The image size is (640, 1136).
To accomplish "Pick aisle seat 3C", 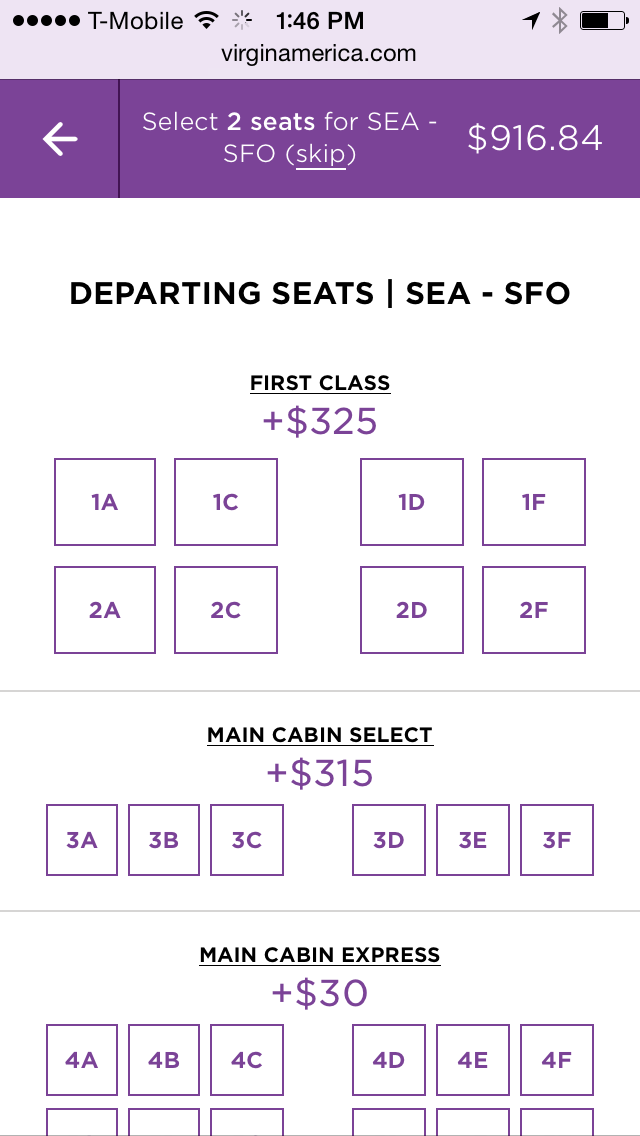I will click(247, 840).
